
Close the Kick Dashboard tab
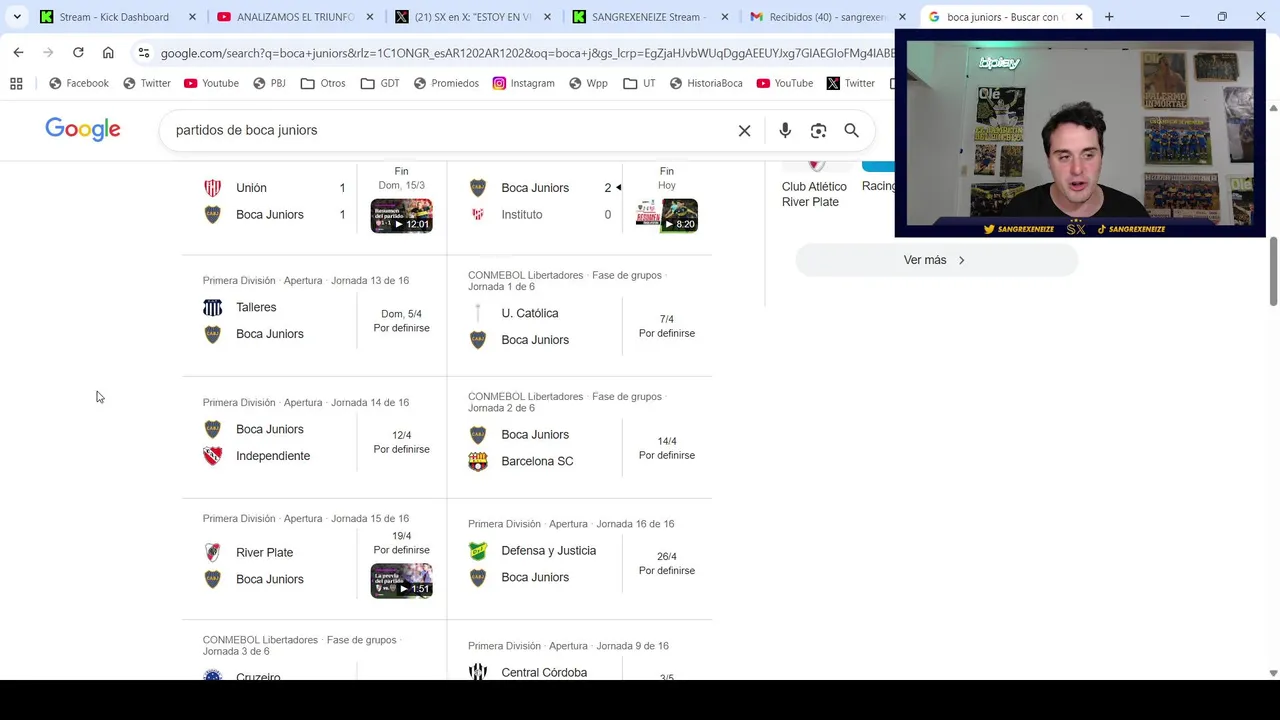click(193, 17)
